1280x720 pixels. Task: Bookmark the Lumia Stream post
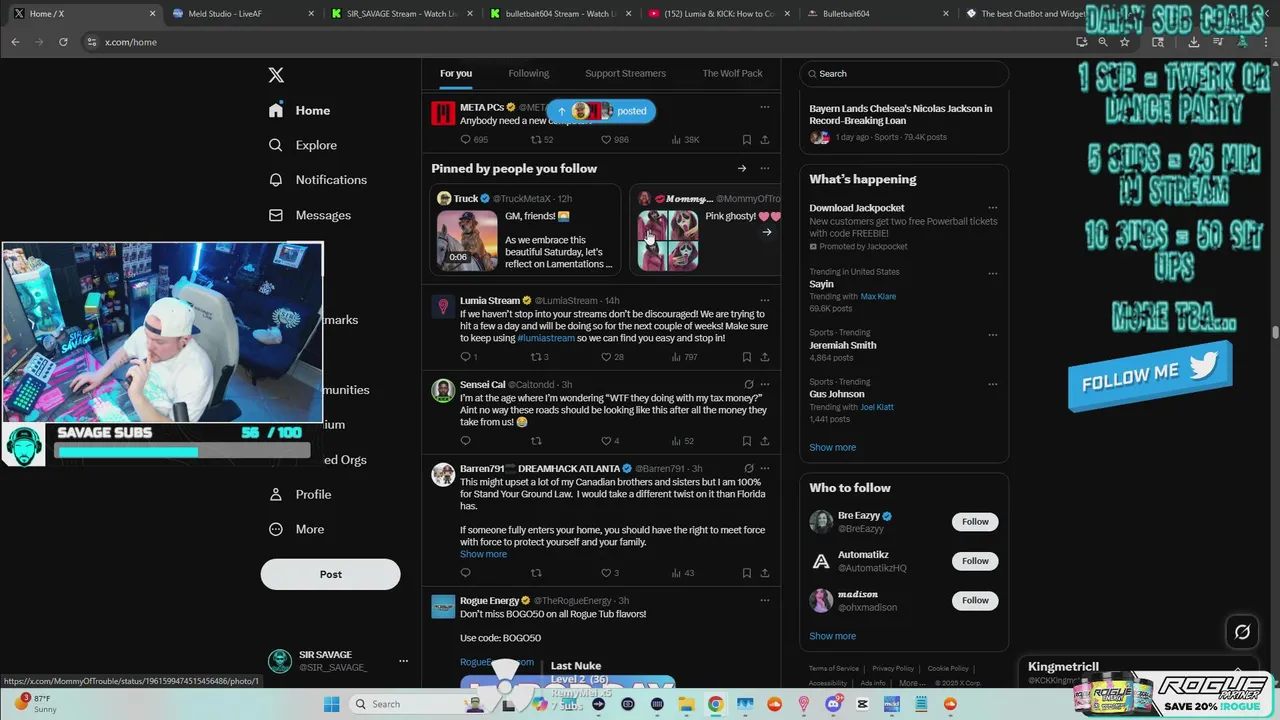click(746, 357)
